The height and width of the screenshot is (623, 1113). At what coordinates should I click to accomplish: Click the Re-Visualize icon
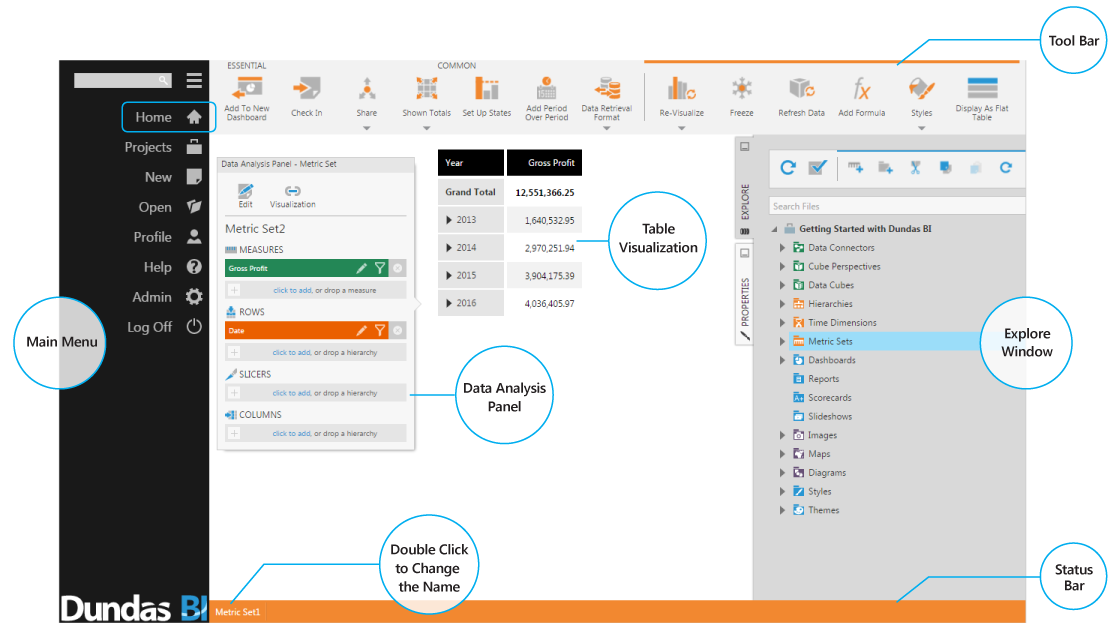(x=681, y=89)
